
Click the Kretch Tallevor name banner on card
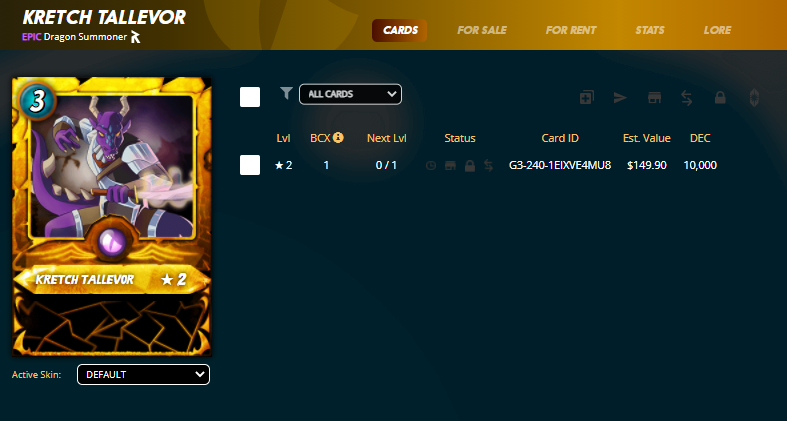[111, 279]
